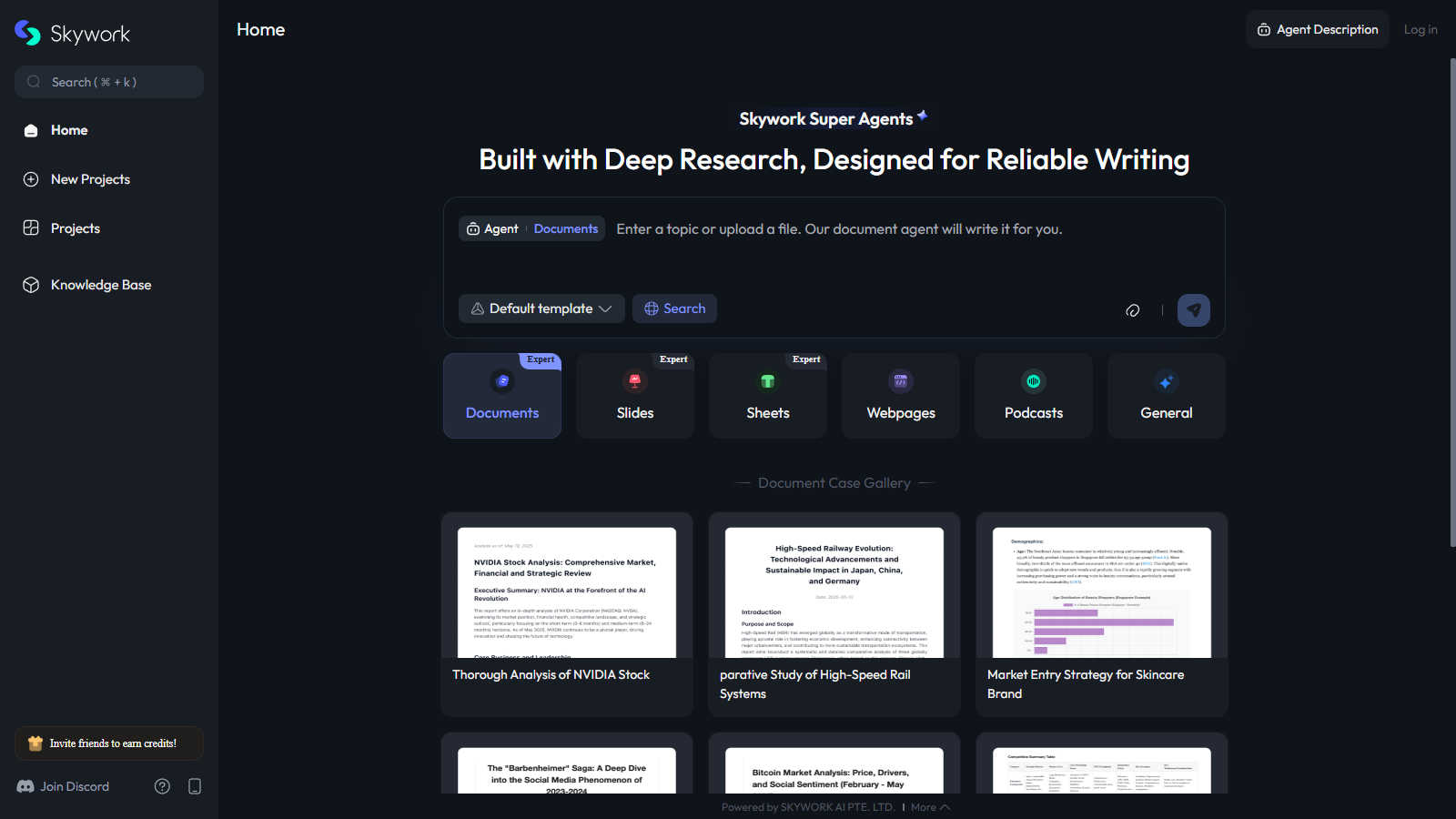Click 'Thorough Analysis of NVIDIA Stock' title
This screenshot has width=1456, height=819.
coord(551,674)
